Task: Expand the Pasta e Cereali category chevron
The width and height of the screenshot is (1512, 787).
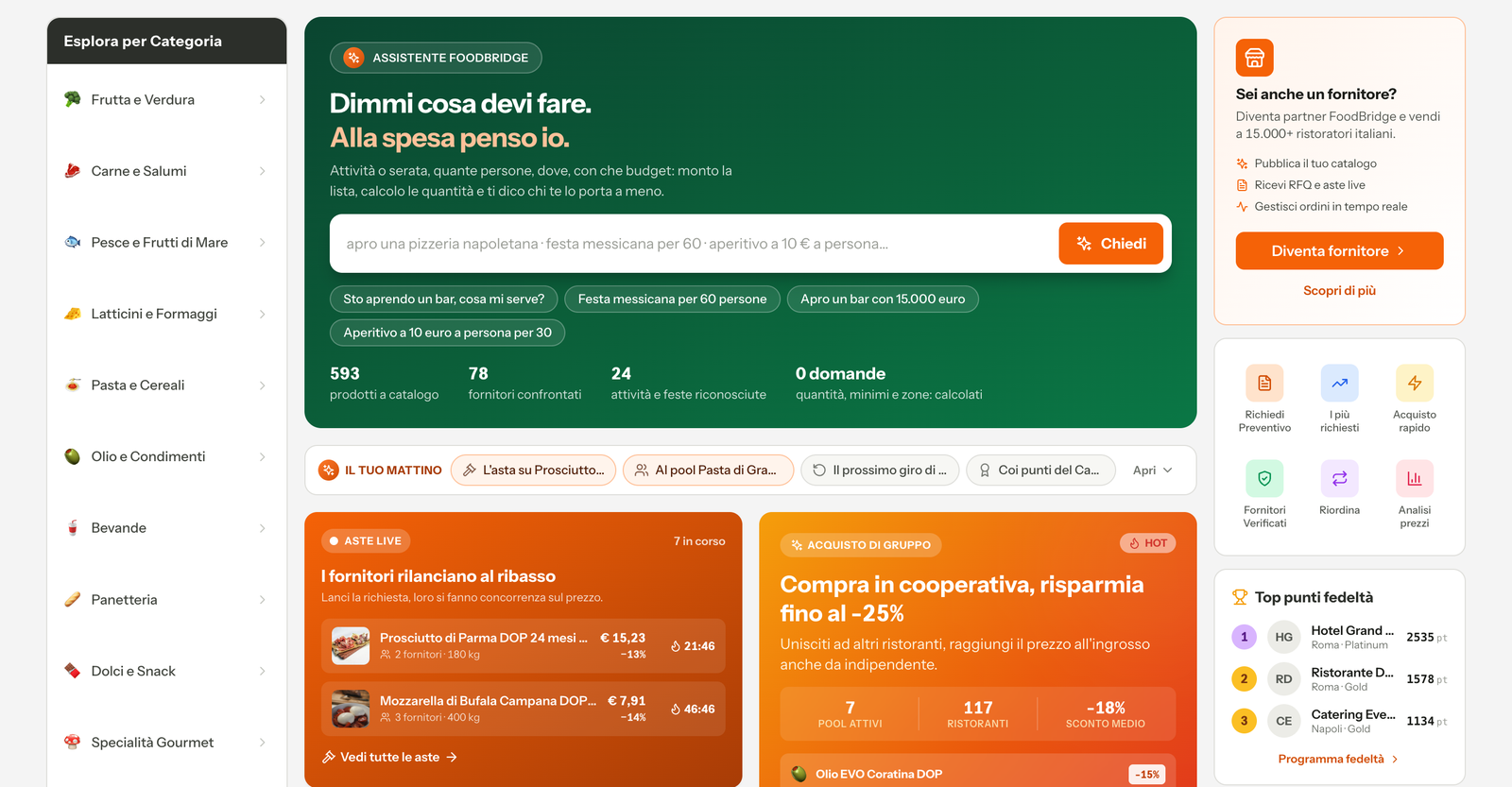Action: [262, 385]
